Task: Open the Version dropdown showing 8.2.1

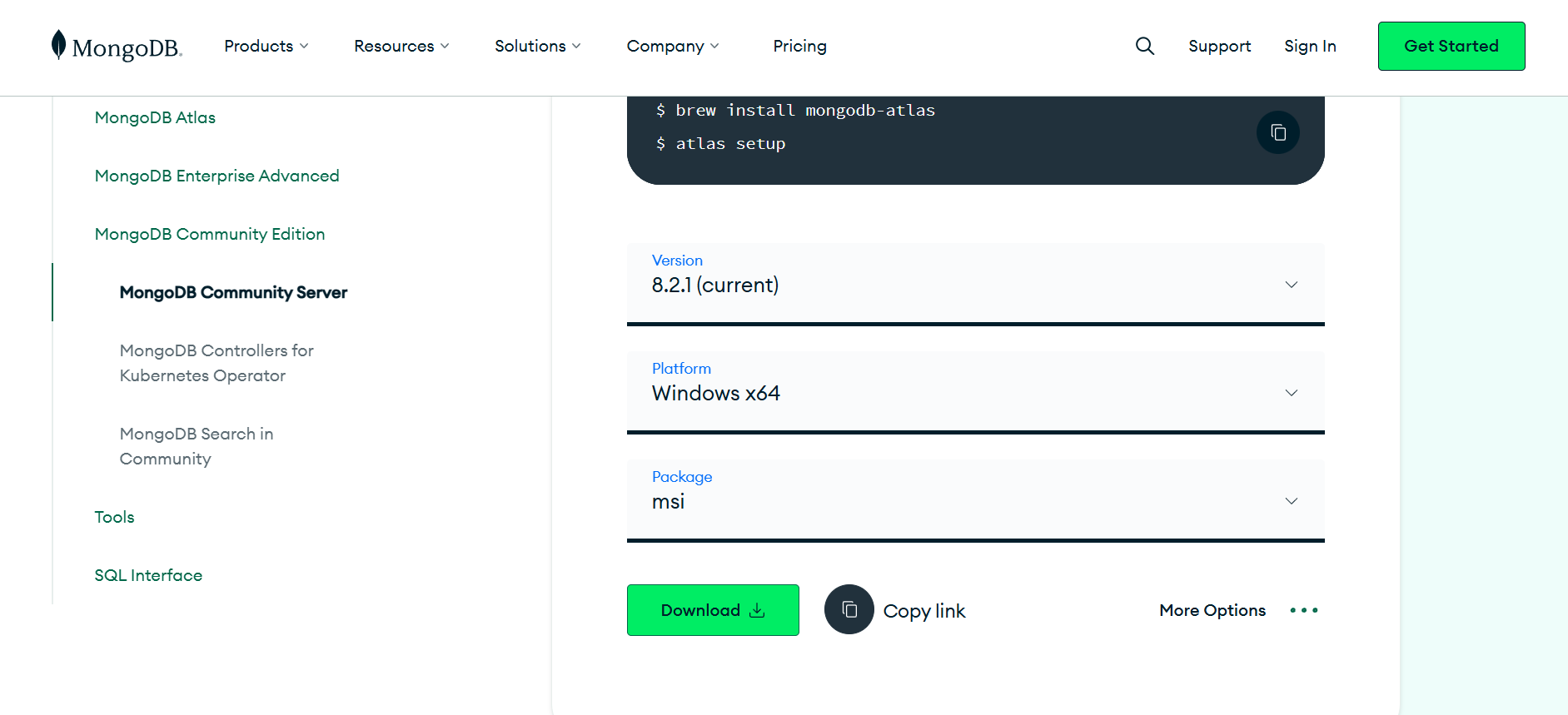Action: [975, 284]
